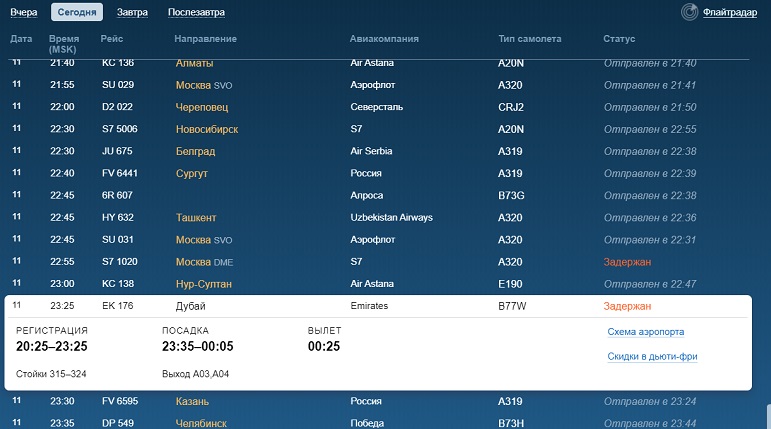Image resolution: width=771 pixels, height=429 pixels.
Task: Click the Дубай destination in expanded row
Action: [190, 306]
